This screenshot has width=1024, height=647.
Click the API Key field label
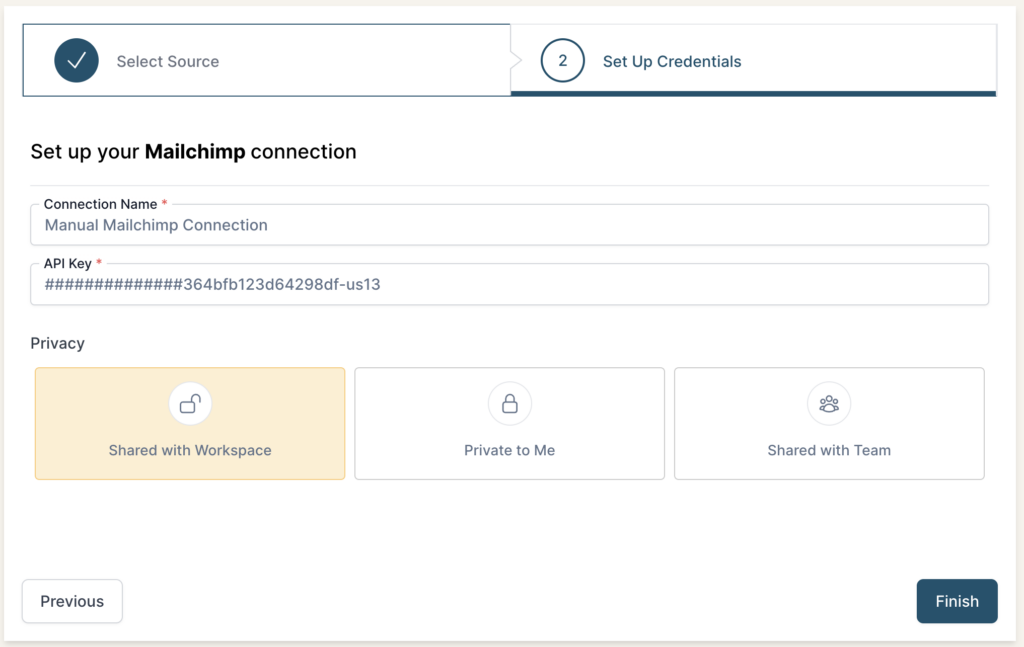pyautogui.click(x=68, y=264)
